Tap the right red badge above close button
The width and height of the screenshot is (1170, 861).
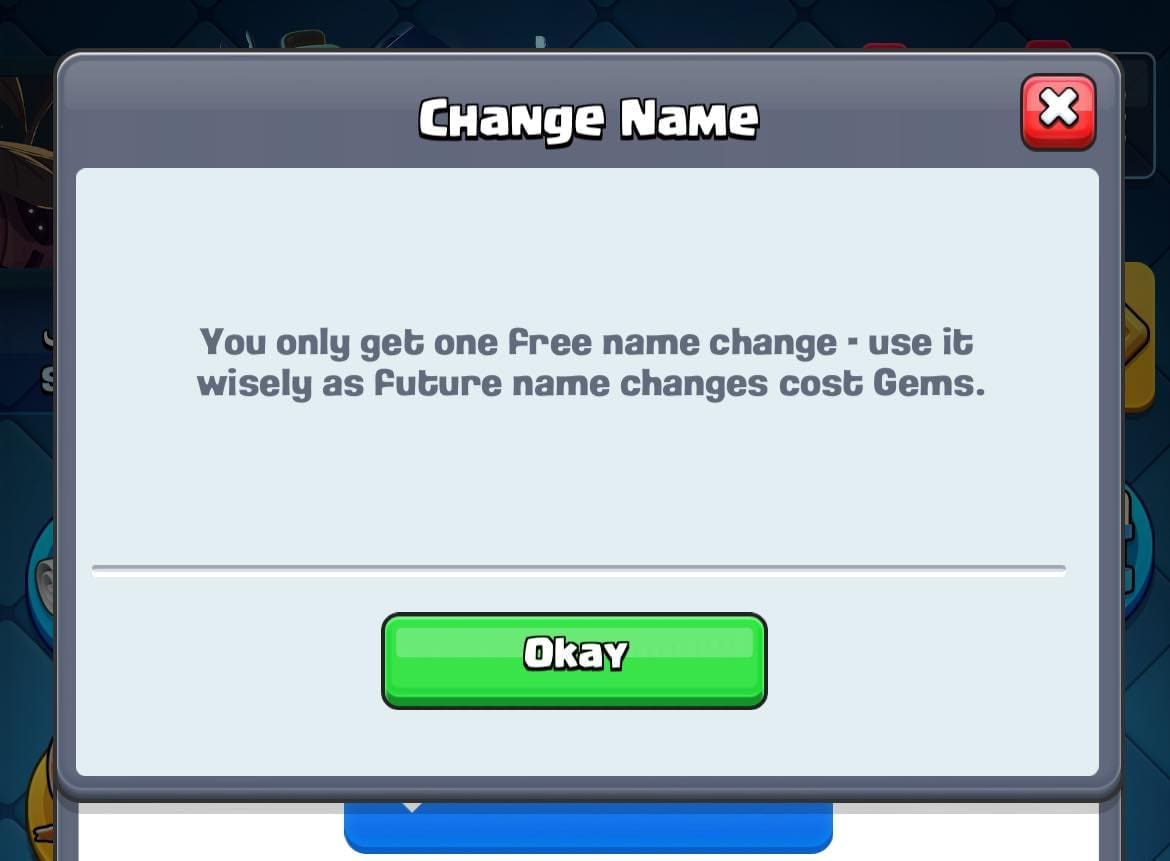pyautogui.click(x=1048, y=46)
